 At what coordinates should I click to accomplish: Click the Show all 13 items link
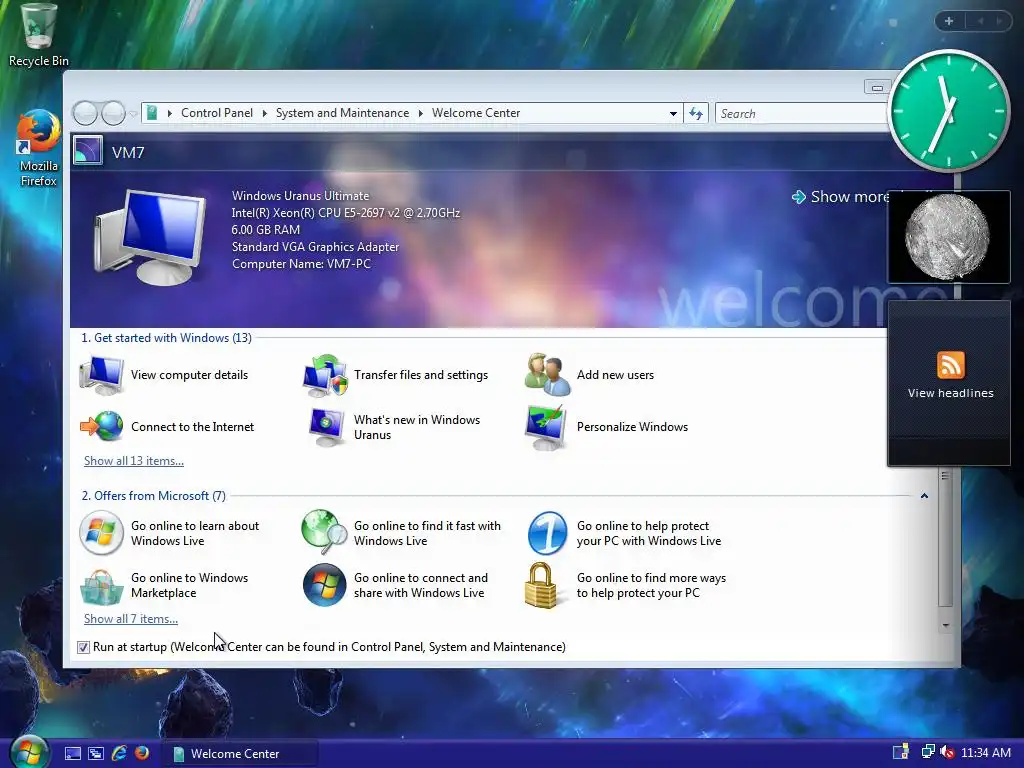[134, 460]
